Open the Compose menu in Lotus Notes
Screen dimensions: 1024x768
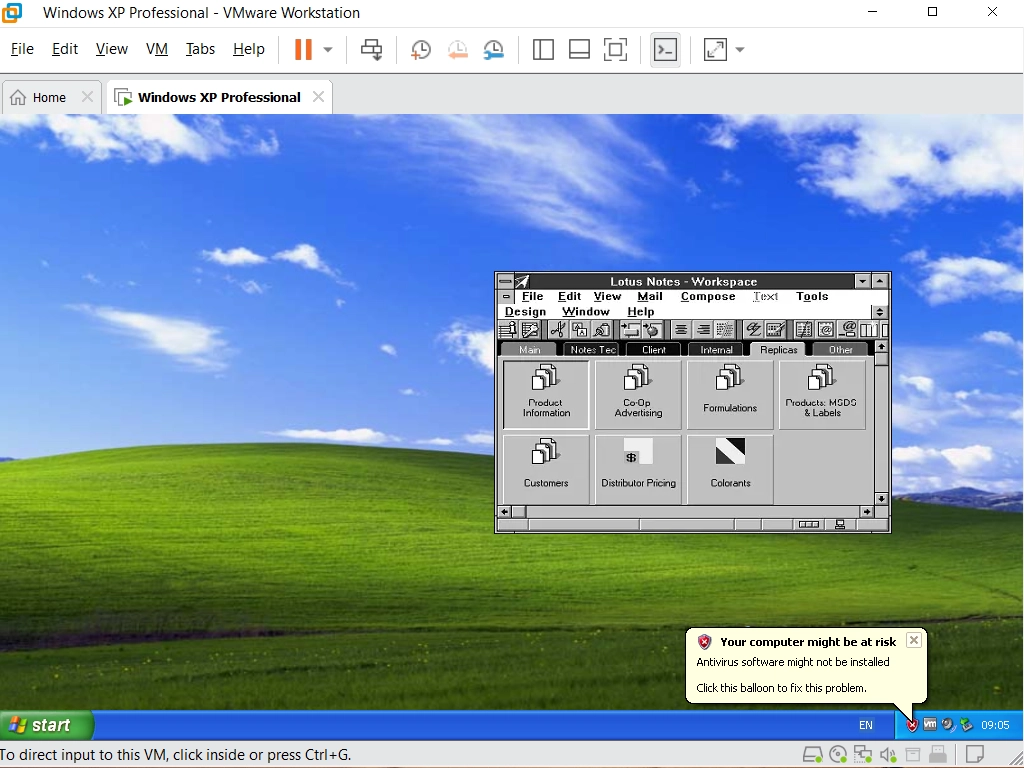point(708,296)
